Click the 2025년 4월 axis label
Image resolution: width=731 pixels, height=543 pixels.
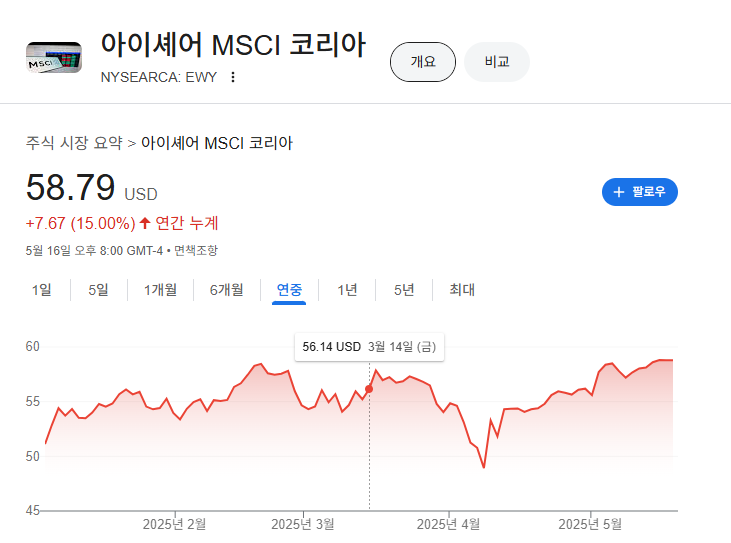(448, 524)
